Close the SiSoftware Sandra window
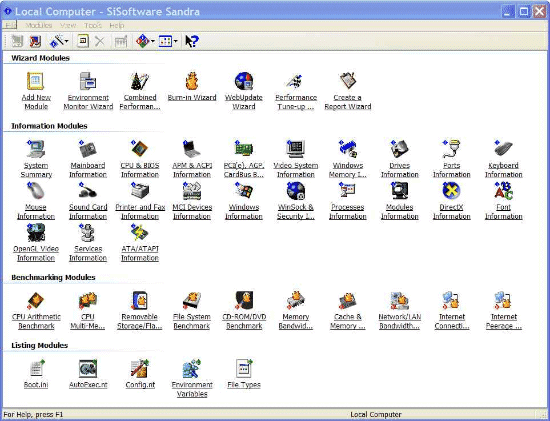This screenshot has width=550, height=421. click(540, 12)
